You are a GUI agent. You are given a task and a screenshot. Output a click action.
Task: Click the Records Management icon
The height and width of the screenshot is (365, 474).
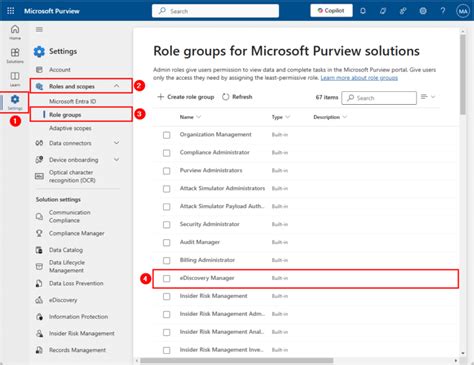[x=39, y=350]
